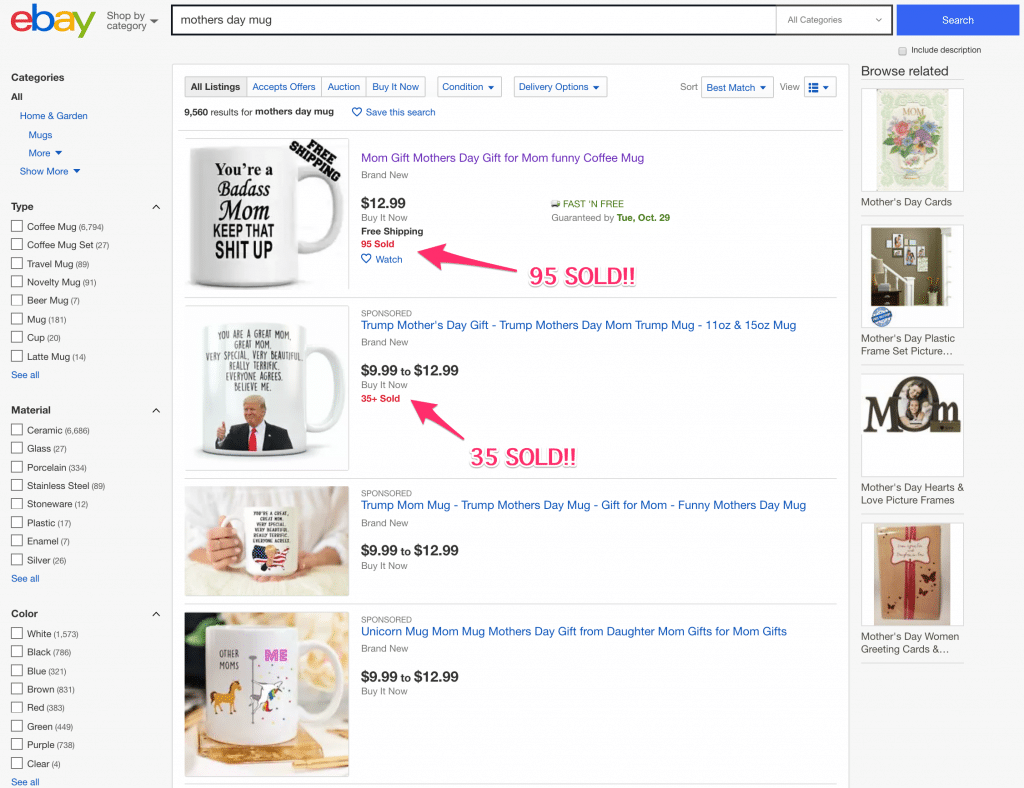This screenshot has width=1024, height=788.
Task: Open the Condition filter dropdown
Action: (x=469, y=86)
